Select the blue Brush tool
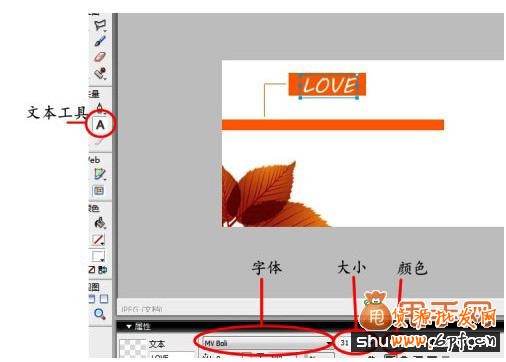The image size is (506, 362). pos(100,41)
